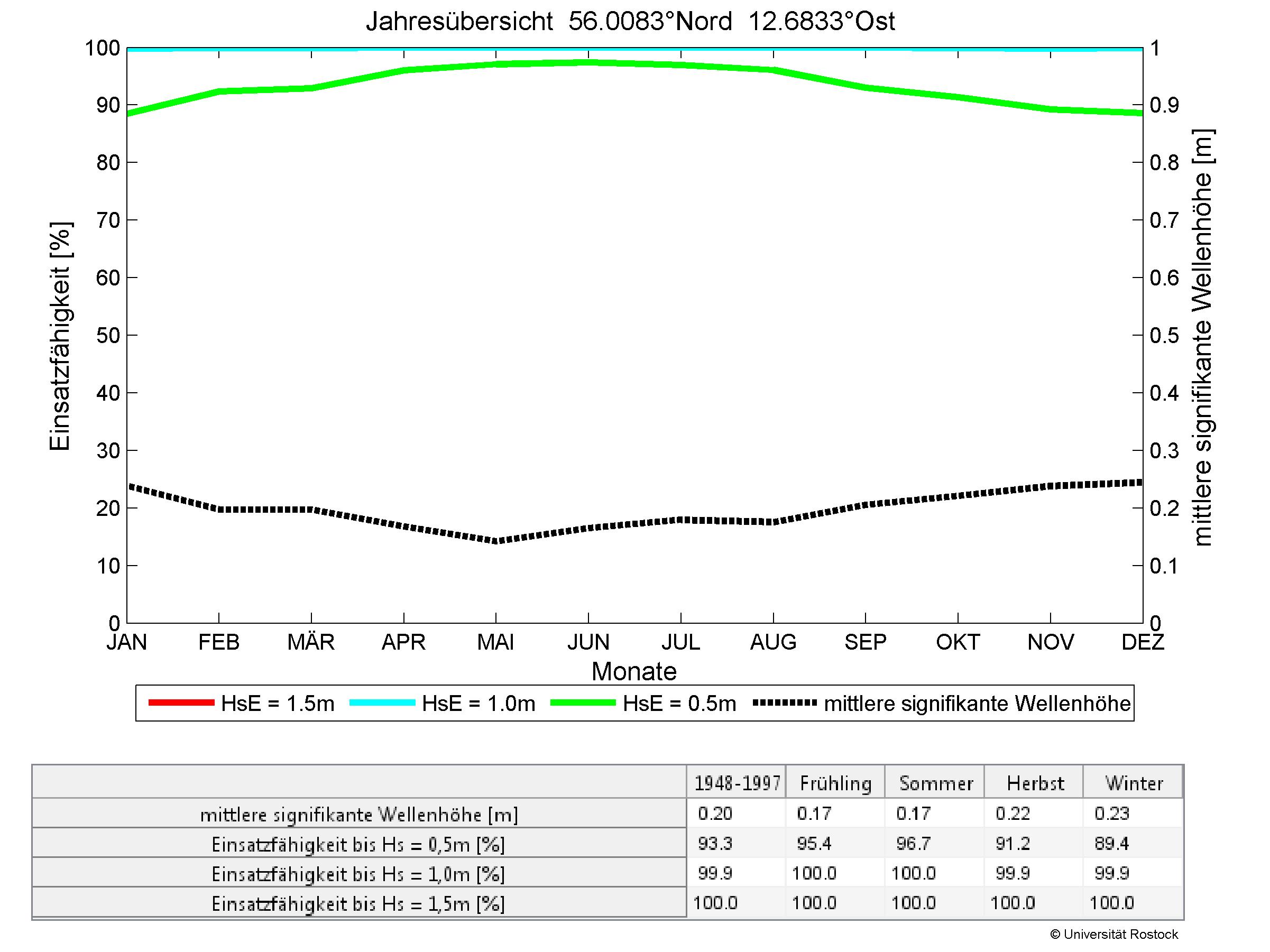
Task: Click the 'Einsatzfähigkeit bis Hs = 1,0m' row label
Action: click(x=358, y=874)
